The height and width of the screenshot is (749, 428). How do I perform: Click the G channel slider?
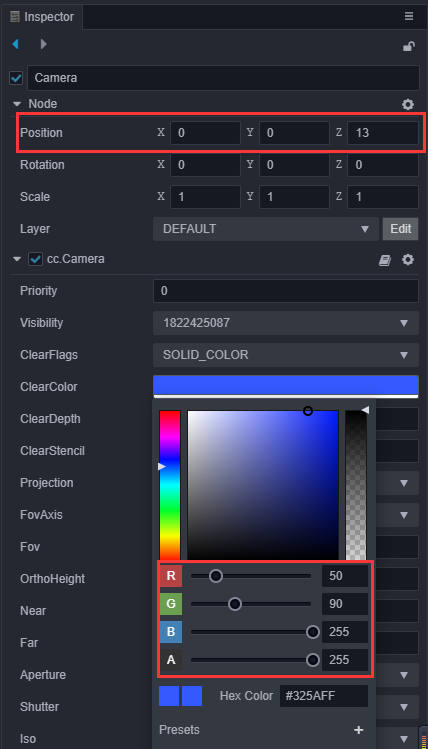[x=251, y=604]
